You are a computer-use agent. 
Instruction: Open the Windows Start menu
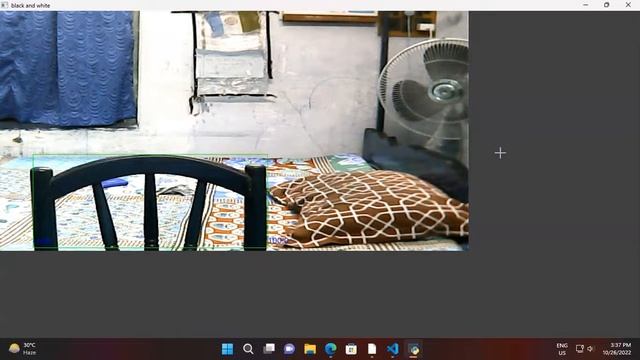(x=227, y=349)
